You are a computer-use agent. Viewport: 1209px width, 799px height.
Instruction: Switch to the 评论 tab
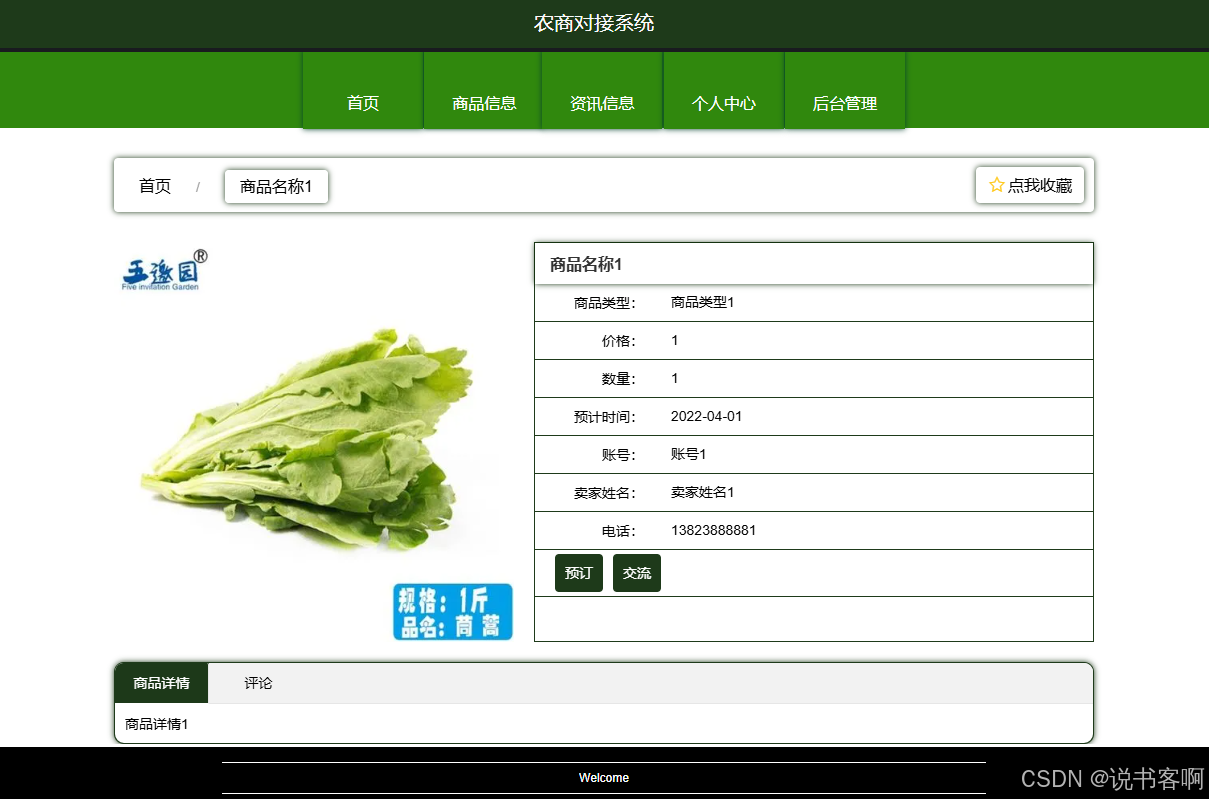[x=258, y=683]
